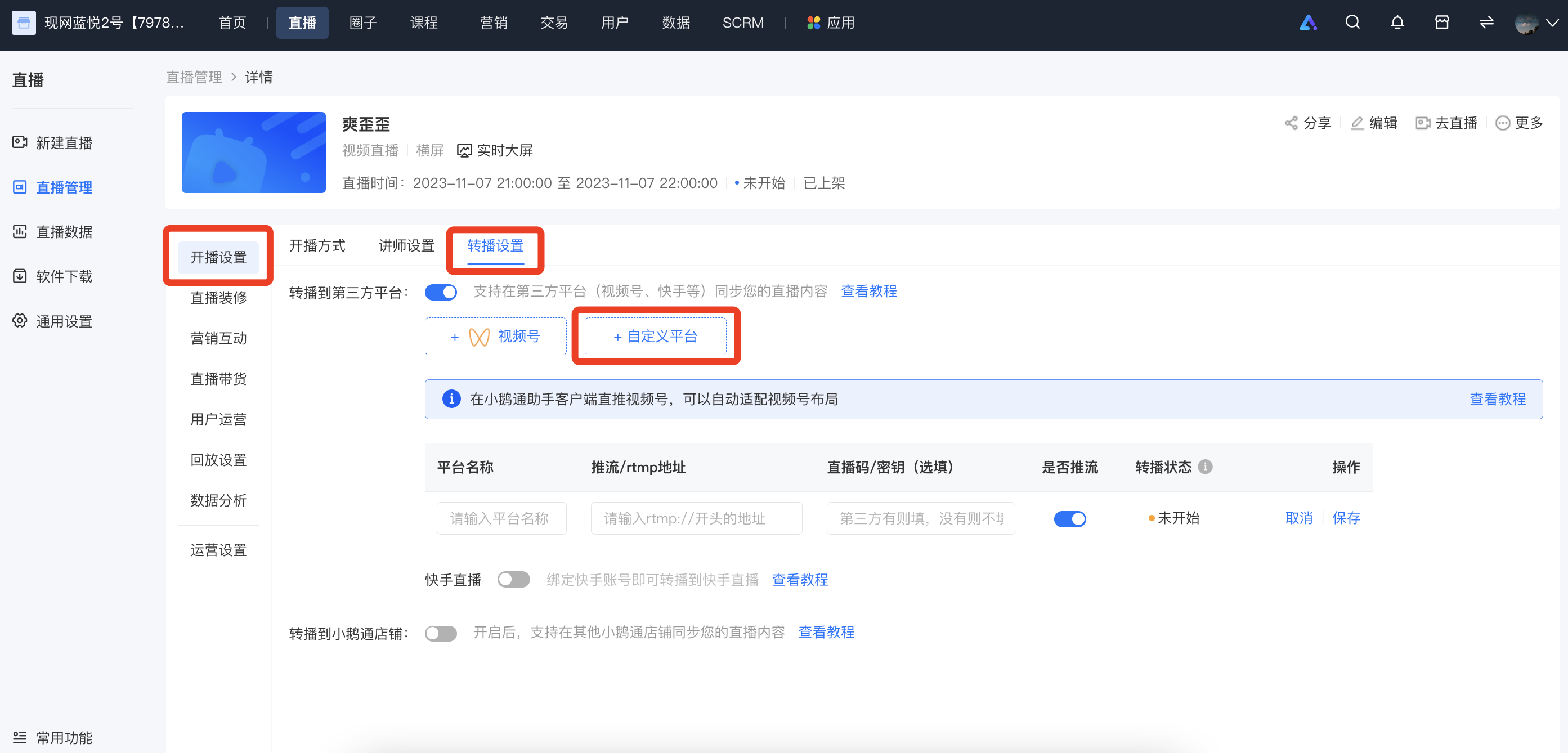Click the 新建直播 sidebar icon
This screenshot has width=1568, height=753.
[20, 142]
